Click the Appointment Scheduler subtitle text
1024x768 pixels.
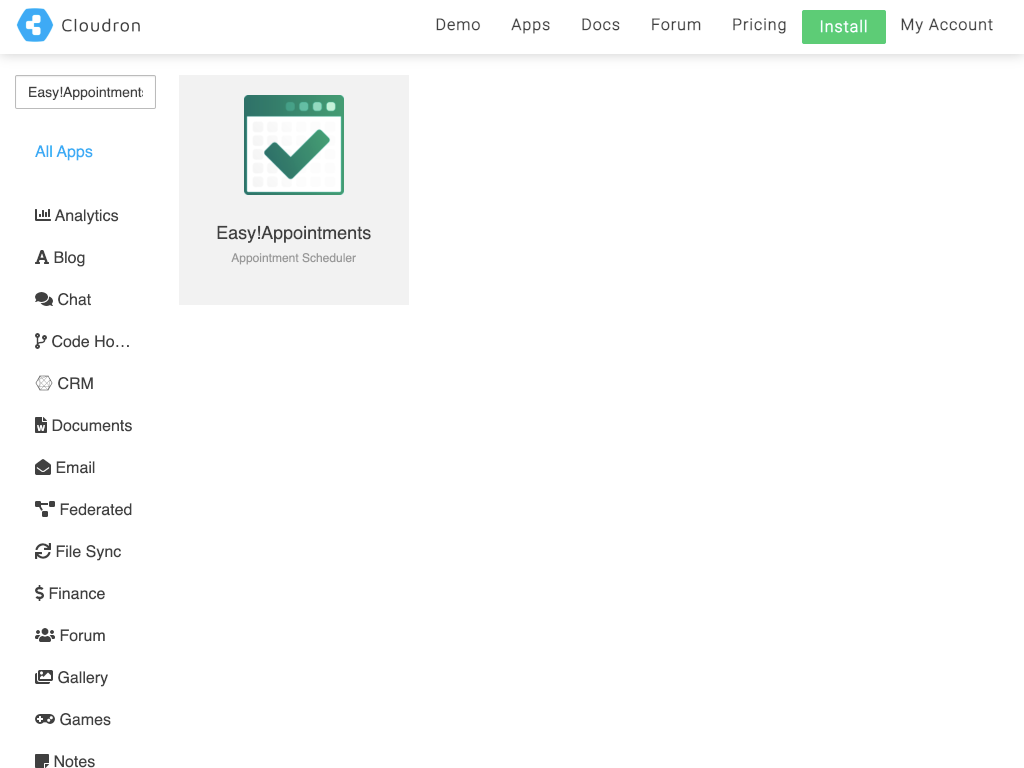click(294, 258)
